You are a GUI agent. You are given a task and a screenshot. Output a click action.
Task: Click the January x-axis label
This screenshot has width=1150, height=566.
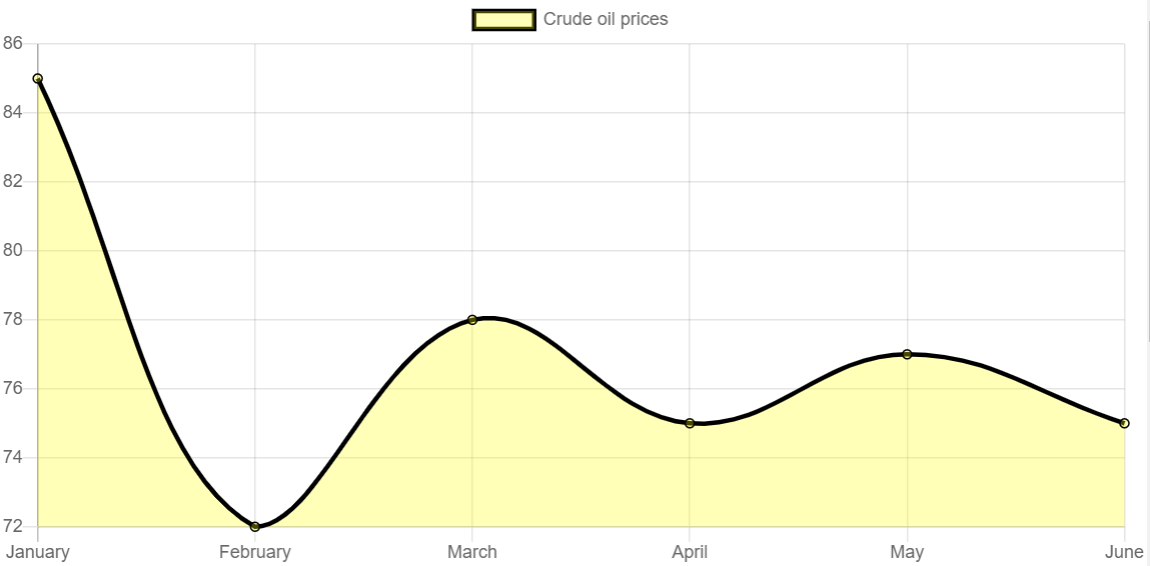tap(37, 552)
